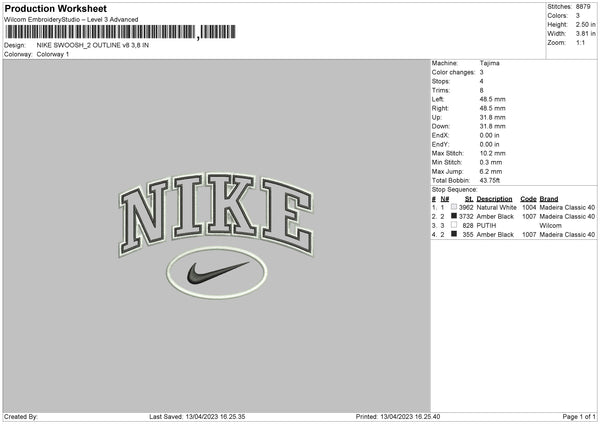Click the St. column header
This screenshot has height=424, width=600.
(469, 199)
